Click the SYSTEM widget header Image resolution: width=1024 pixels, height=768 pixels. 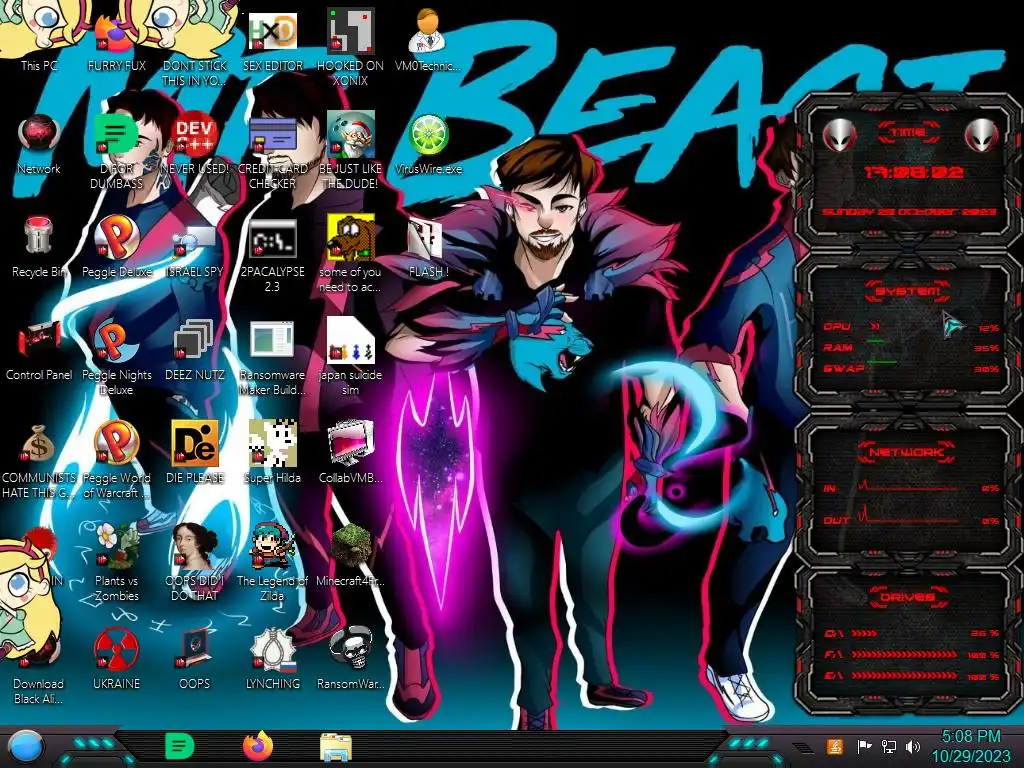(907, 291)
